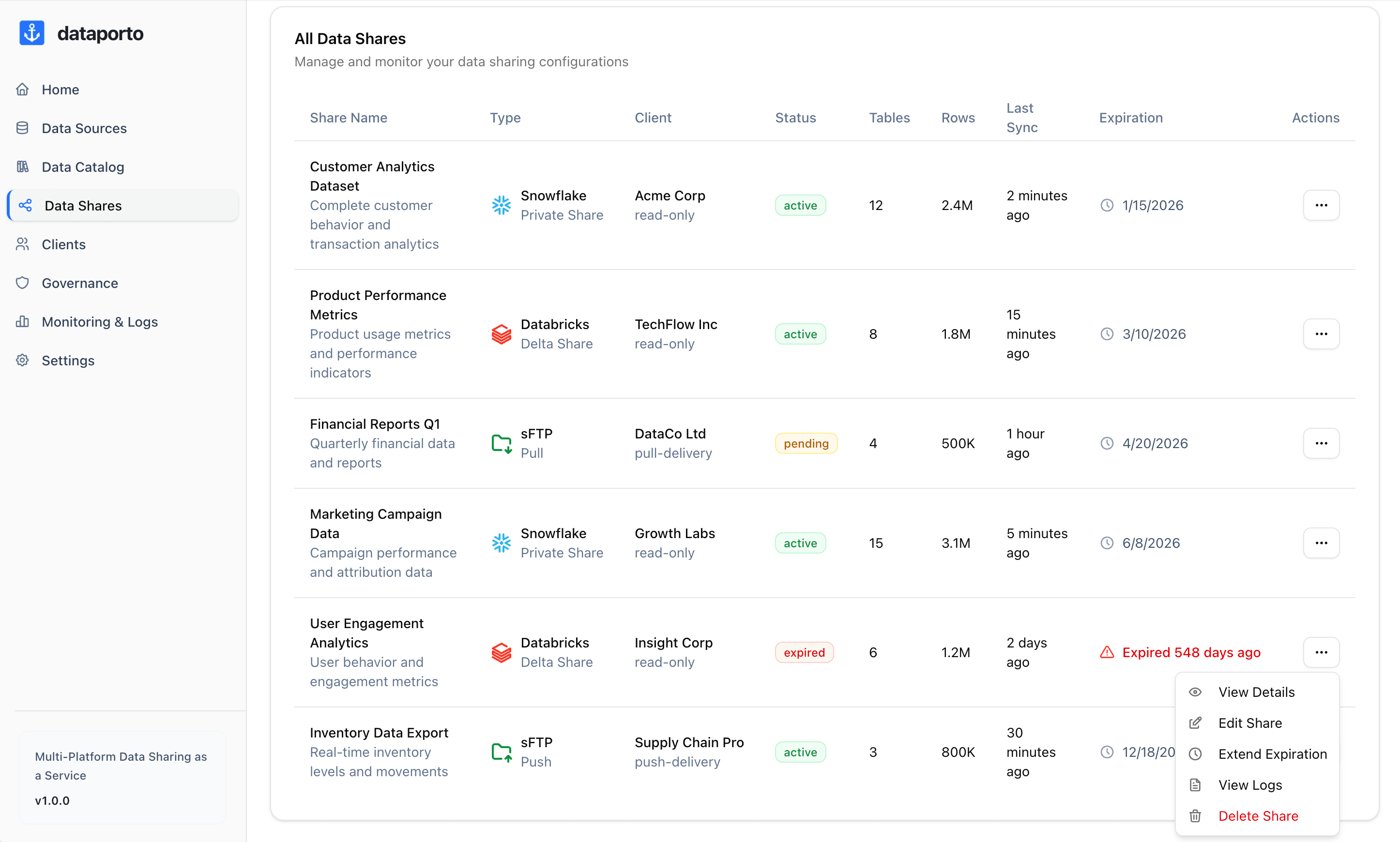
Task: Click the pending status badge for Financial Reports Q1
Action: pyautogui.click(x=806, y=443)
